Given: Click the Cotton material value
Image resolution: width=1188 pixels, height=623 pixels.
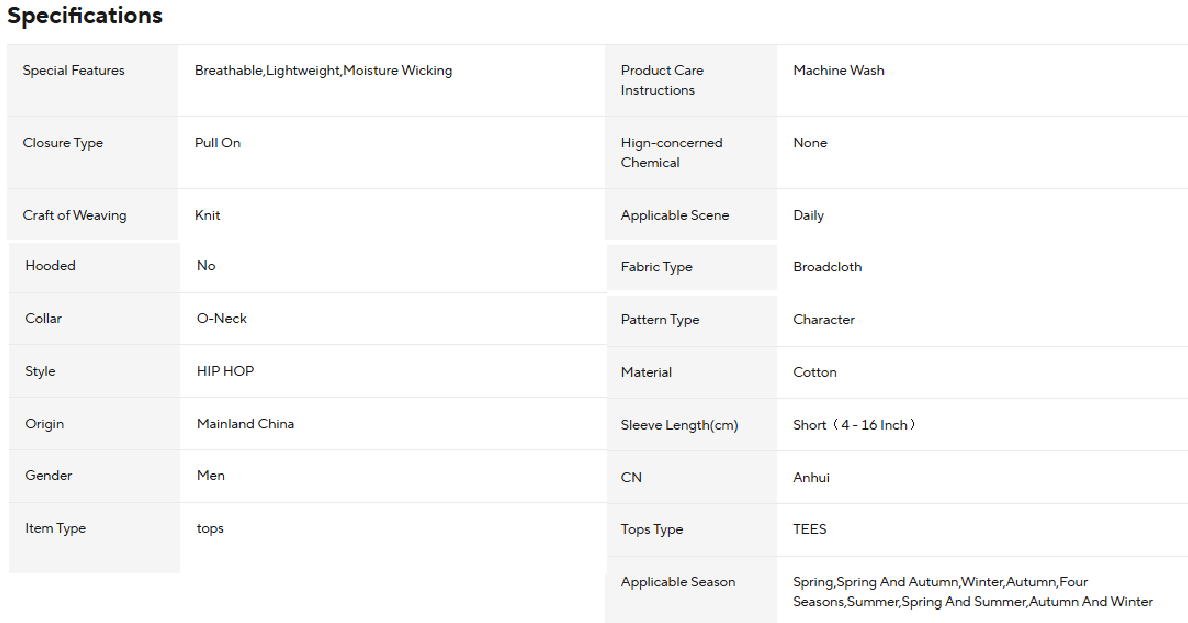Looking at the screenshot, I should coord(815,373).
